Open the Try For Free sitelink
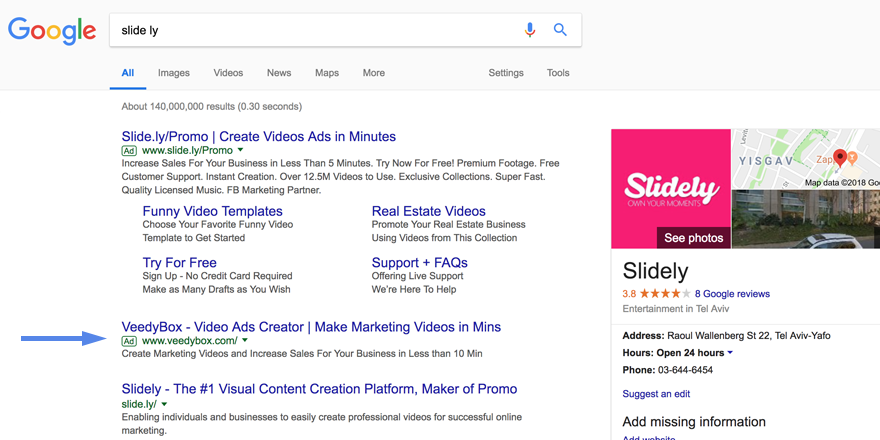The image size is (880, 440). [180, 263]
